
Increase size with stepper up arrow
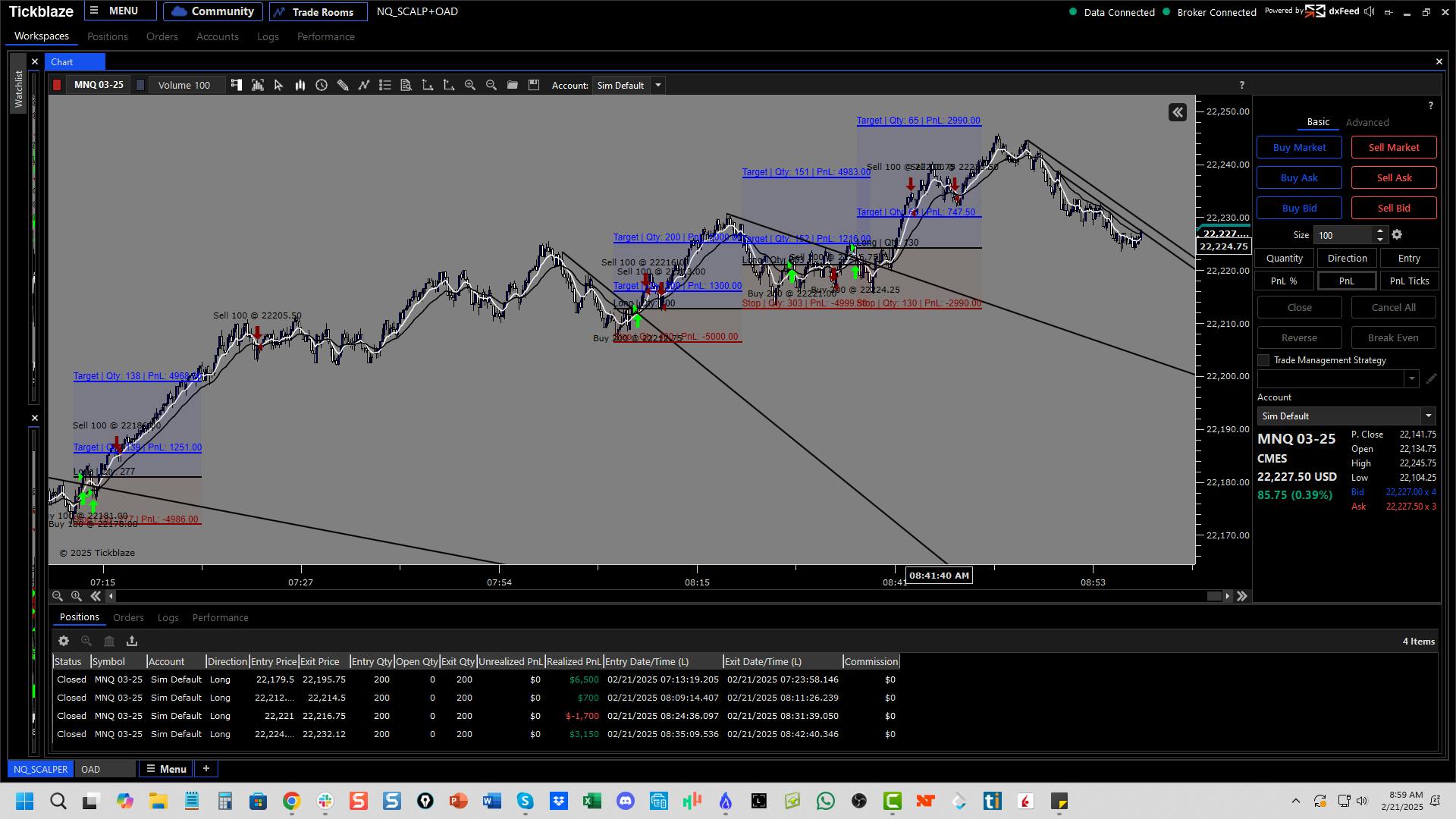click(x=1380, y=231)
